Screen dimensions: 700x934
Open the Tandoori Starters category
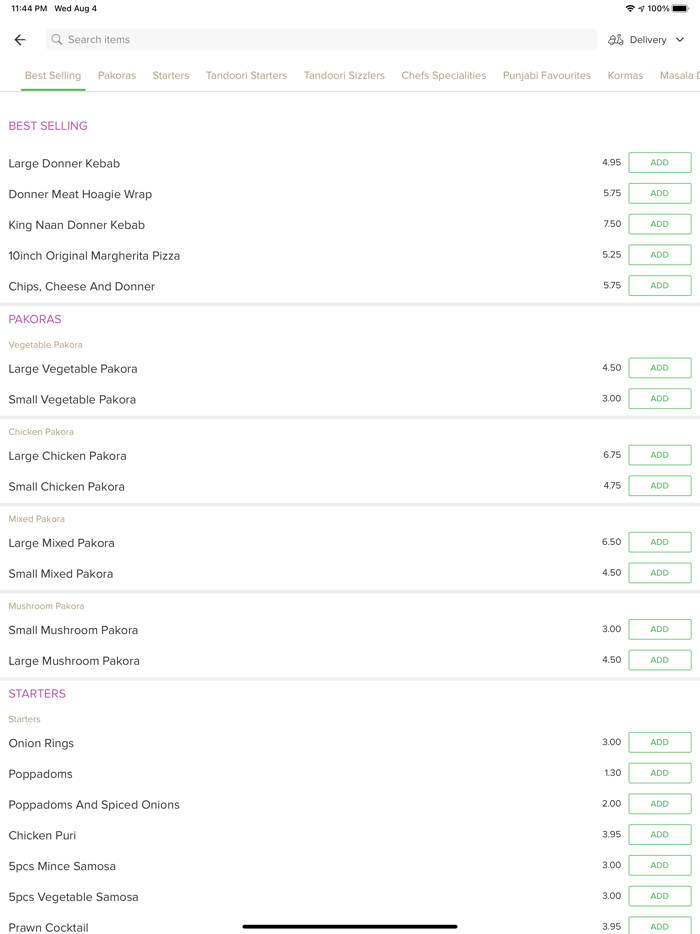pos(246,75)
